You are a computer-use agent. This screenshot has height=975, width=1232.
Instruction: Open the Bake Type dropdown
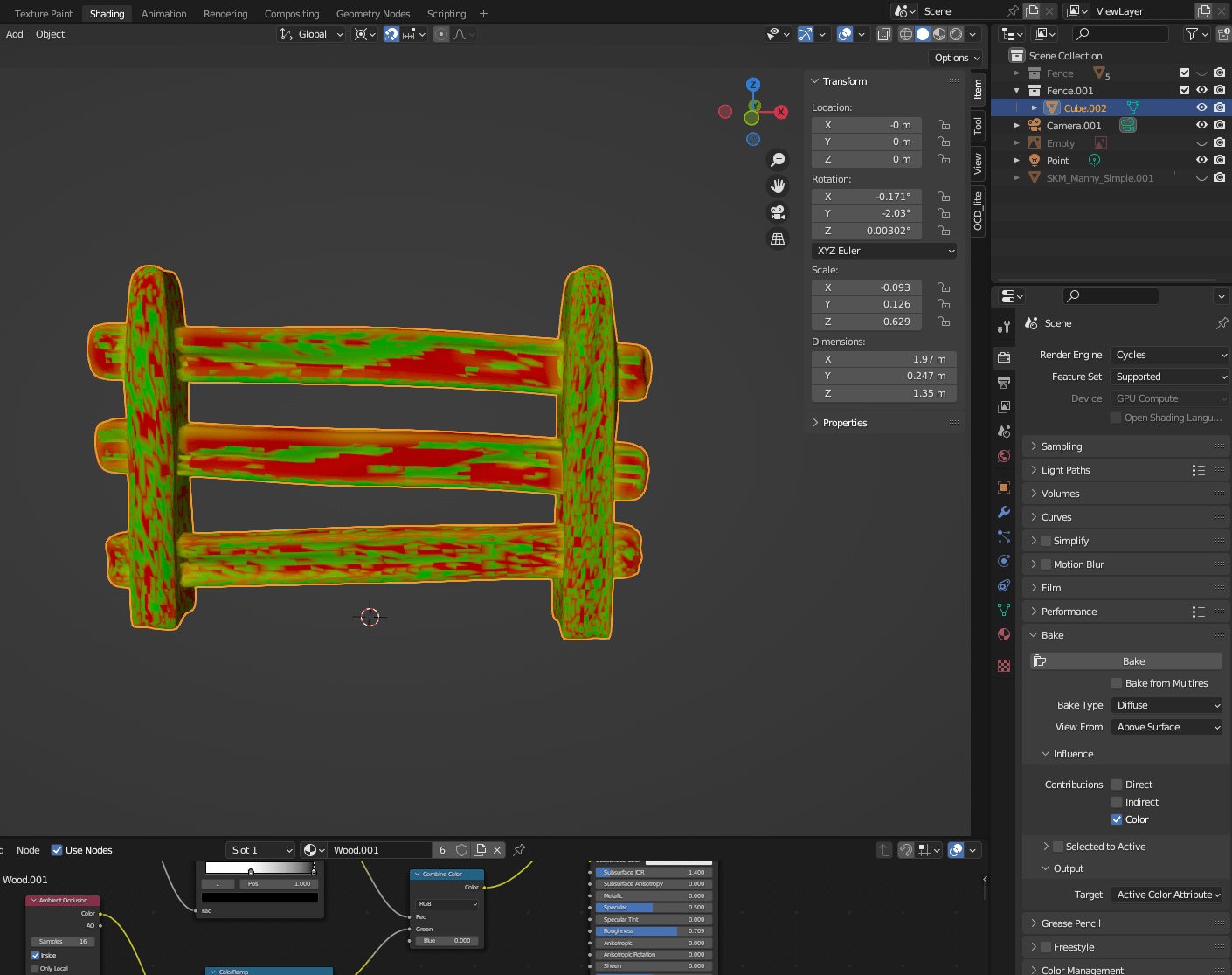(1166, 705)
